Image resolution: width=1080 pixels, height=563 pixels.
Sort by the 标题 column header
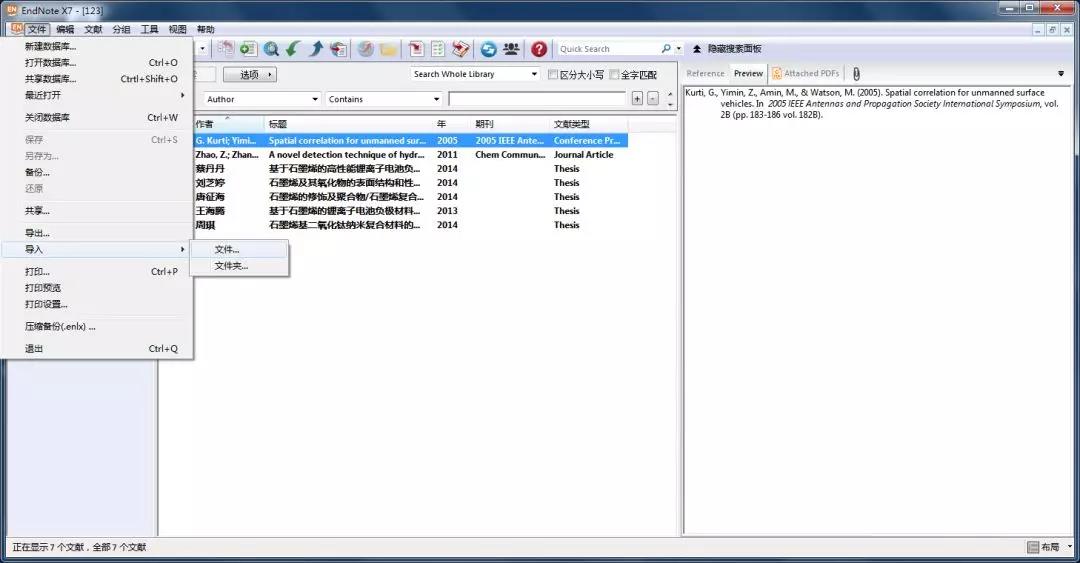349,124
